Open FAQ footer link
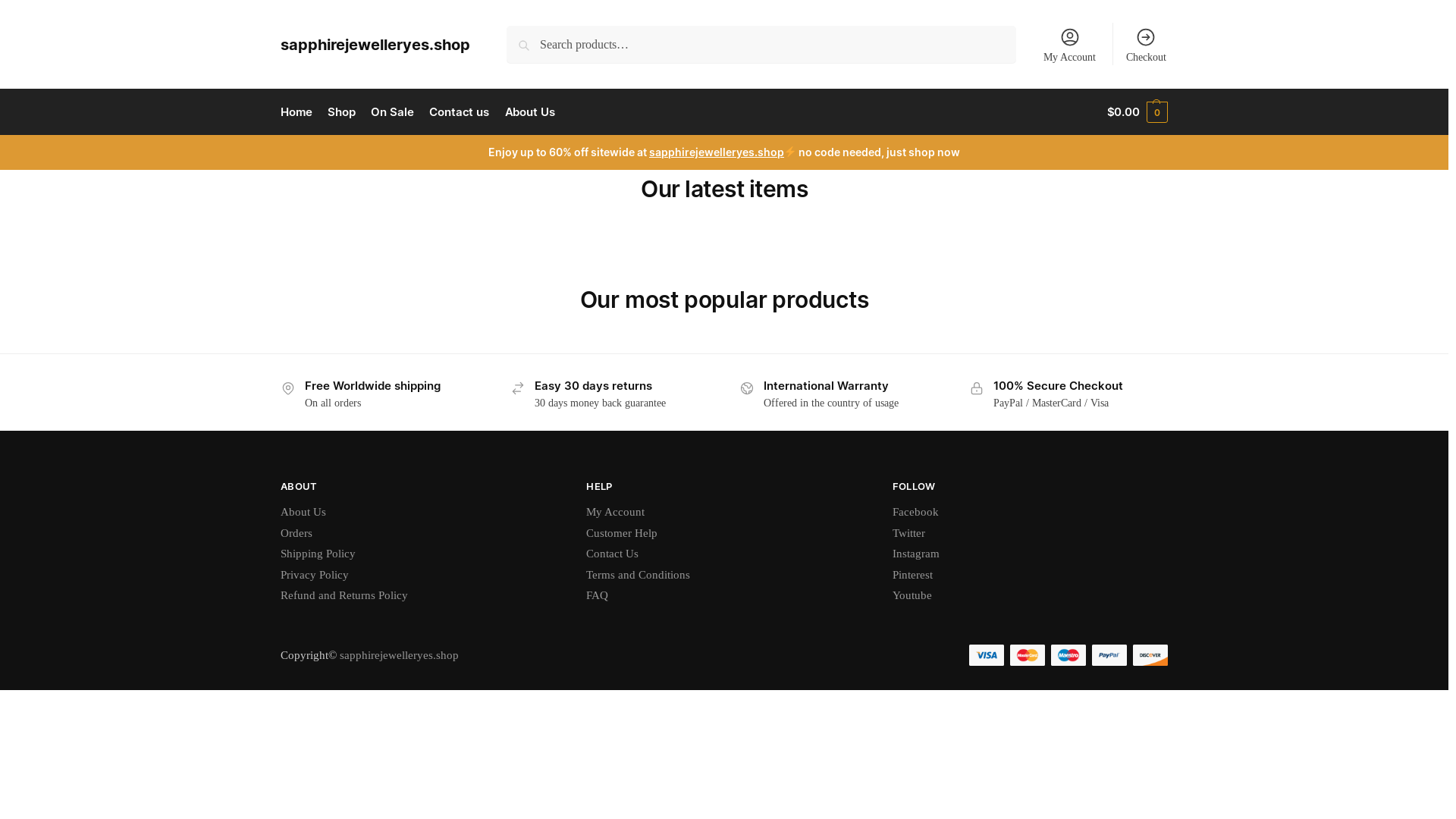 [598, 595]
